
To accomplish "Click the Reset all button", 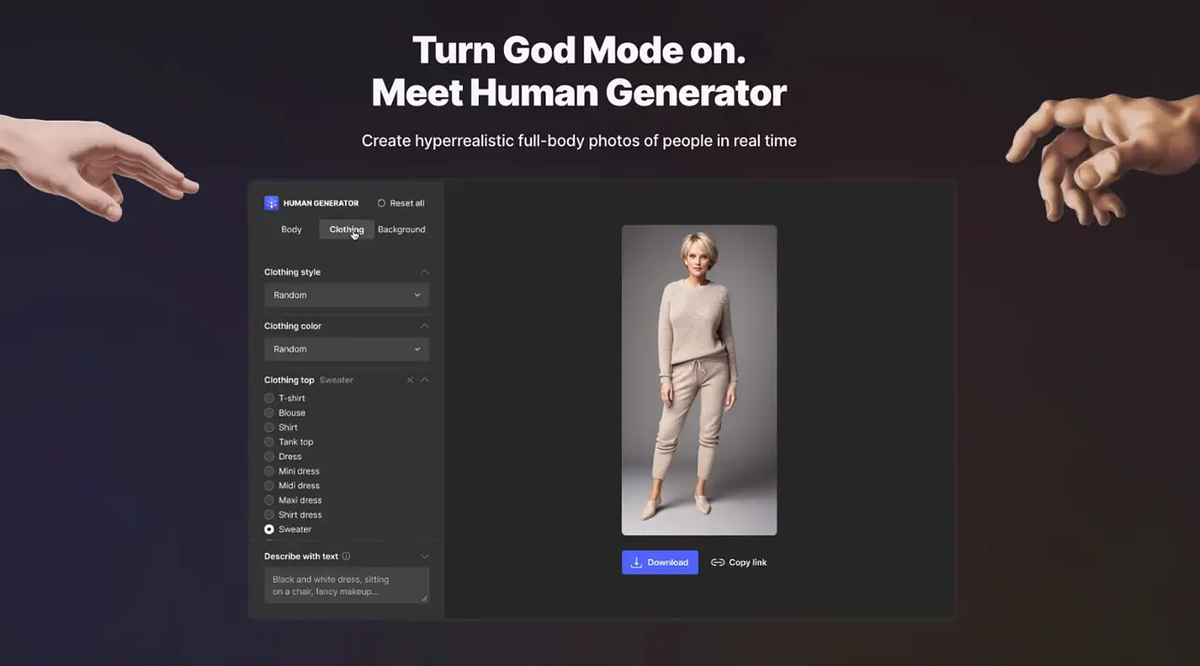I will tap(401, 203).
